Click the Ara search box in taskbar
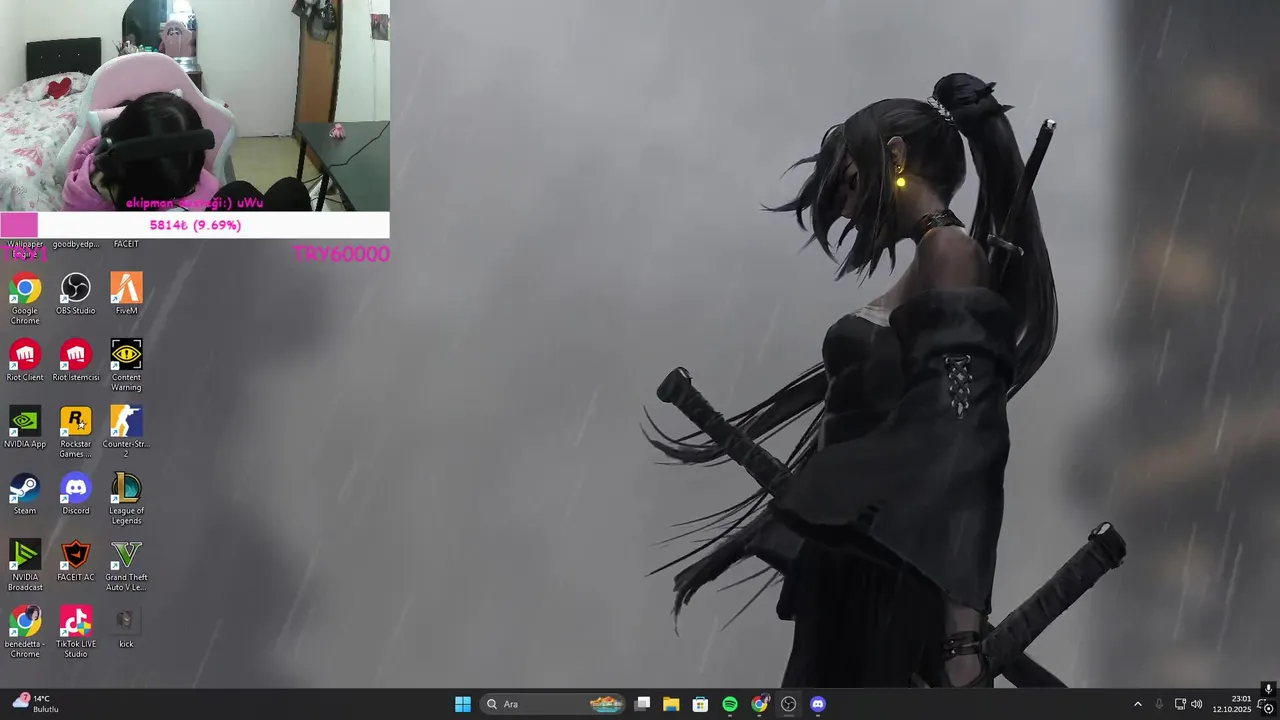Image resolution: width=1280 pixels, height=720 pixels. 553,704
